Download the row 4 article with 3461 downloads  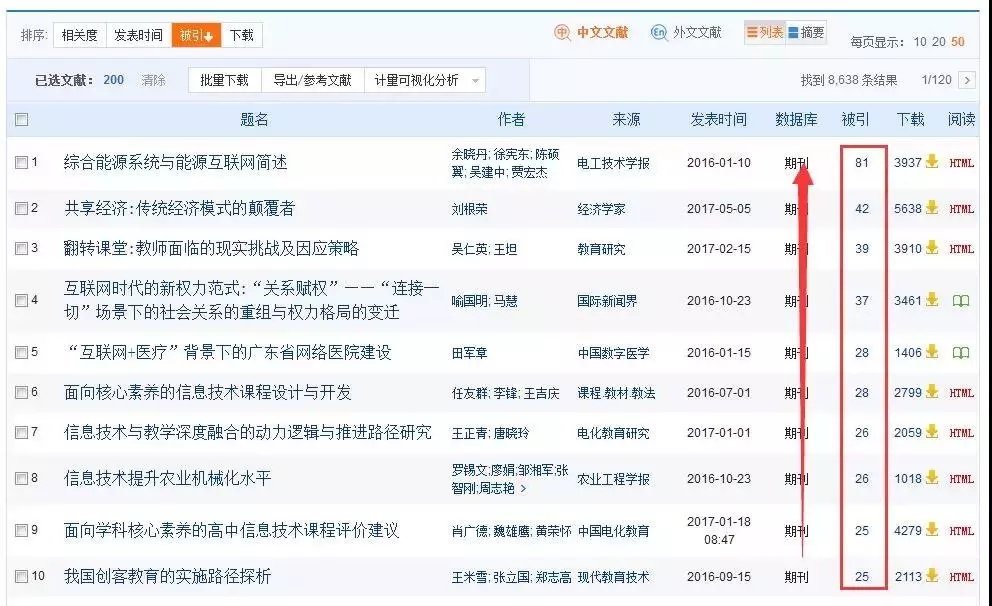click(932, 300)
